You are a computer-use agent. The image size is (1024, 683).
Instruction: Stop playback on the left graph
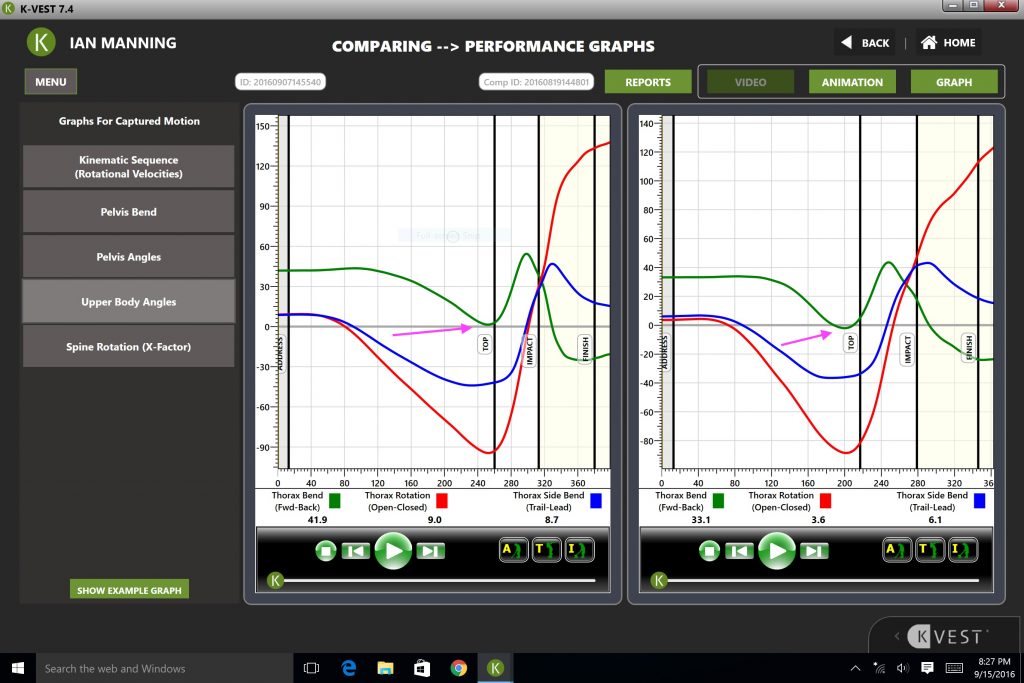coord(326,551)
